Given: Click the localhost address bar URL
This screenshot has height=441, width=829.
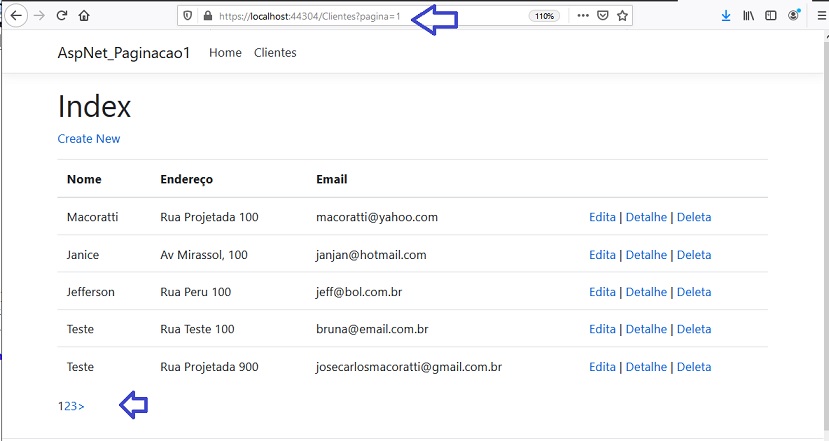Looking at the screenshot, I should click(309, 16).
